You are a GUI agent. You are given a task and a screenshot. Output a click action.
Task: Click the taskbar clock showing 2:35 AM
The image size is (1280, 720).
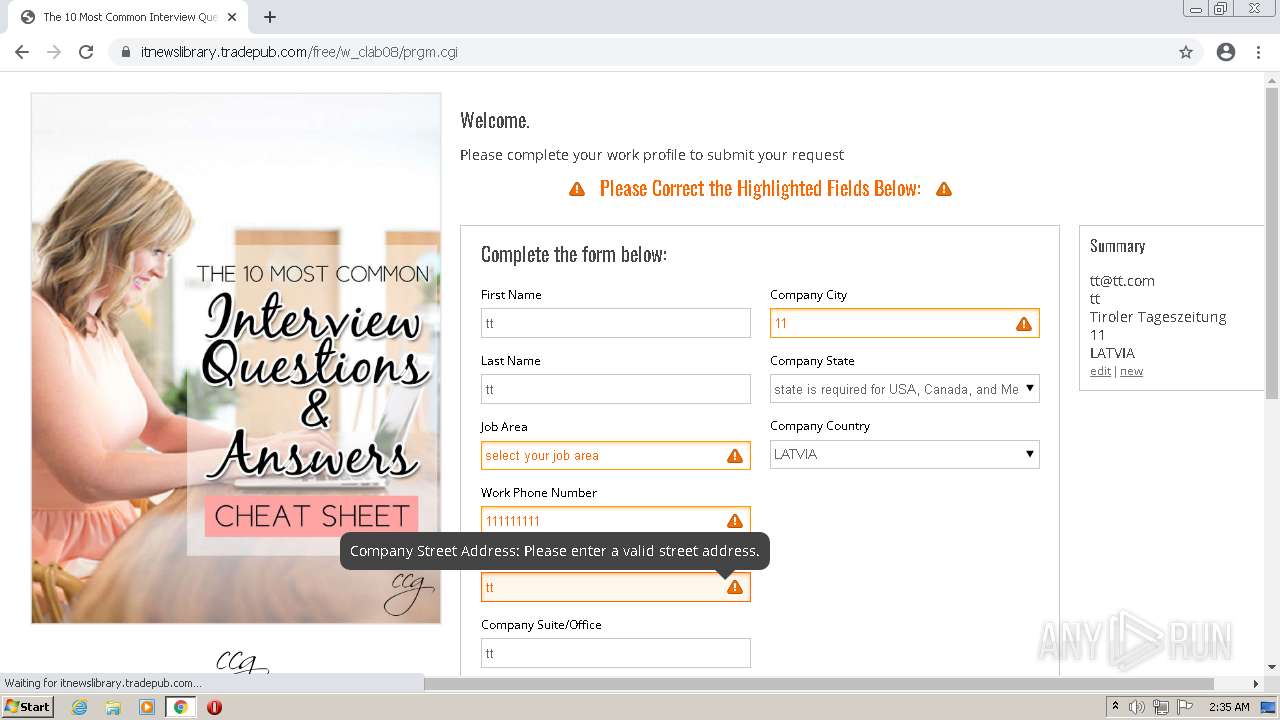pos(1229,707)
